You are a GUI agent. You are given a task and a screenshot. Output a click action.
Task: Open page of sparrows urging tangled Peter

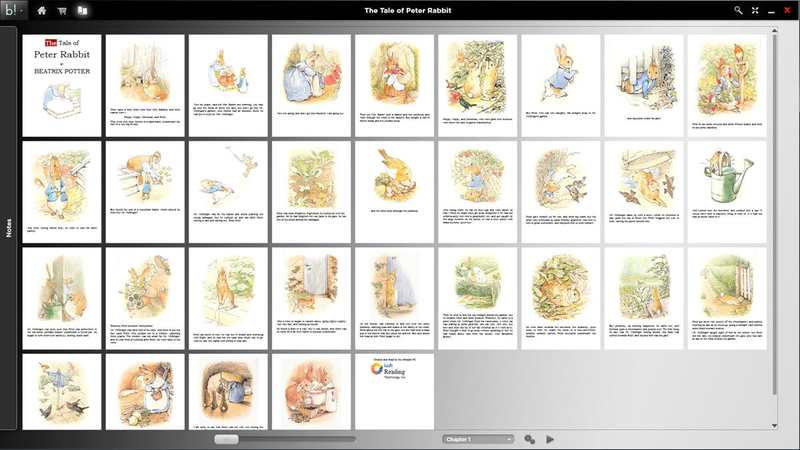[561, 192]
